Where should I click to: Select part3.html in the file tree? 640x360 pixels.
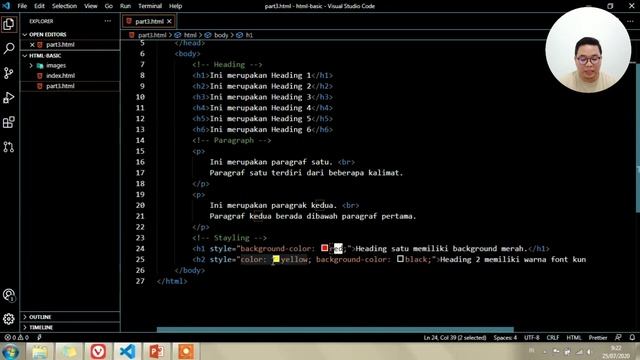[60, 86]
